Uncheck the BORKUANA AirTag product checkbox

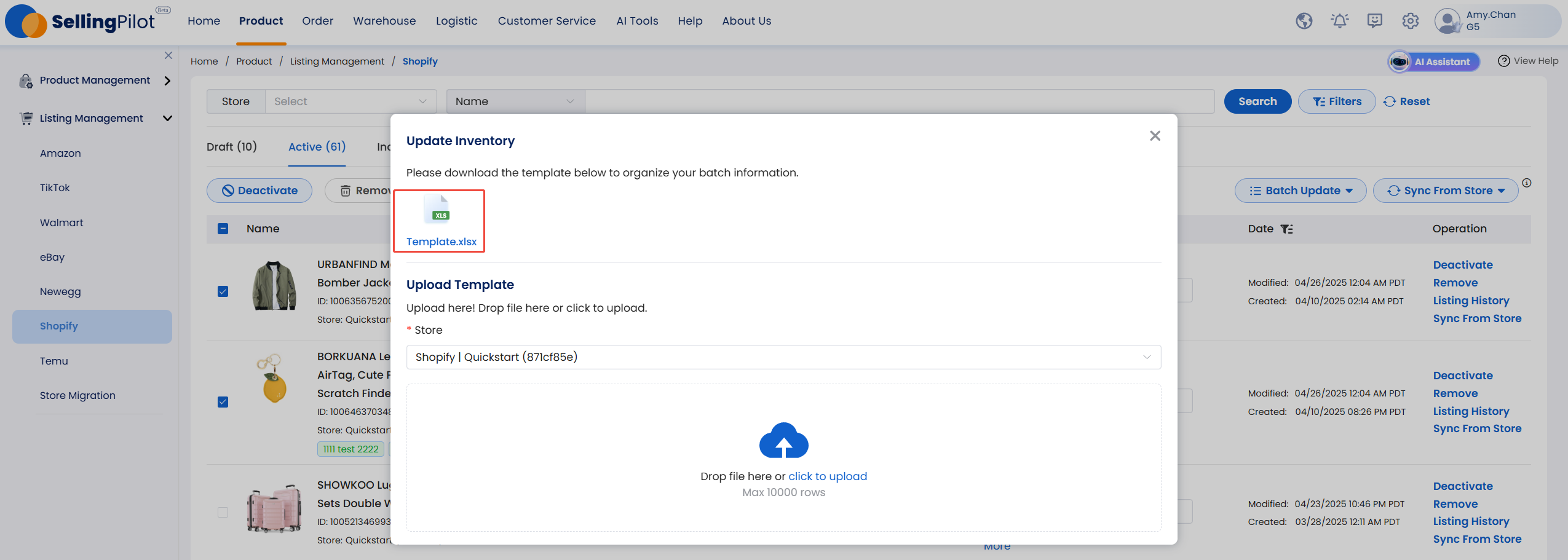[x=223, y=402]
